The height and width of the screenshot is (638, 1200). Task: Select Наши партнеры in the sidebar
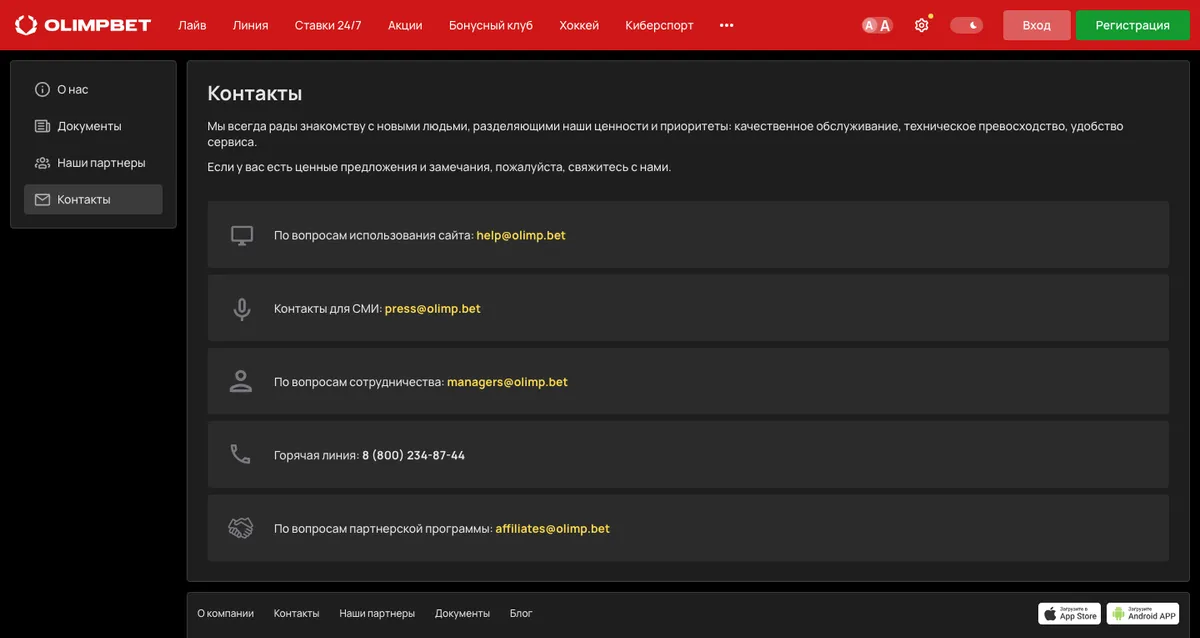93,162
